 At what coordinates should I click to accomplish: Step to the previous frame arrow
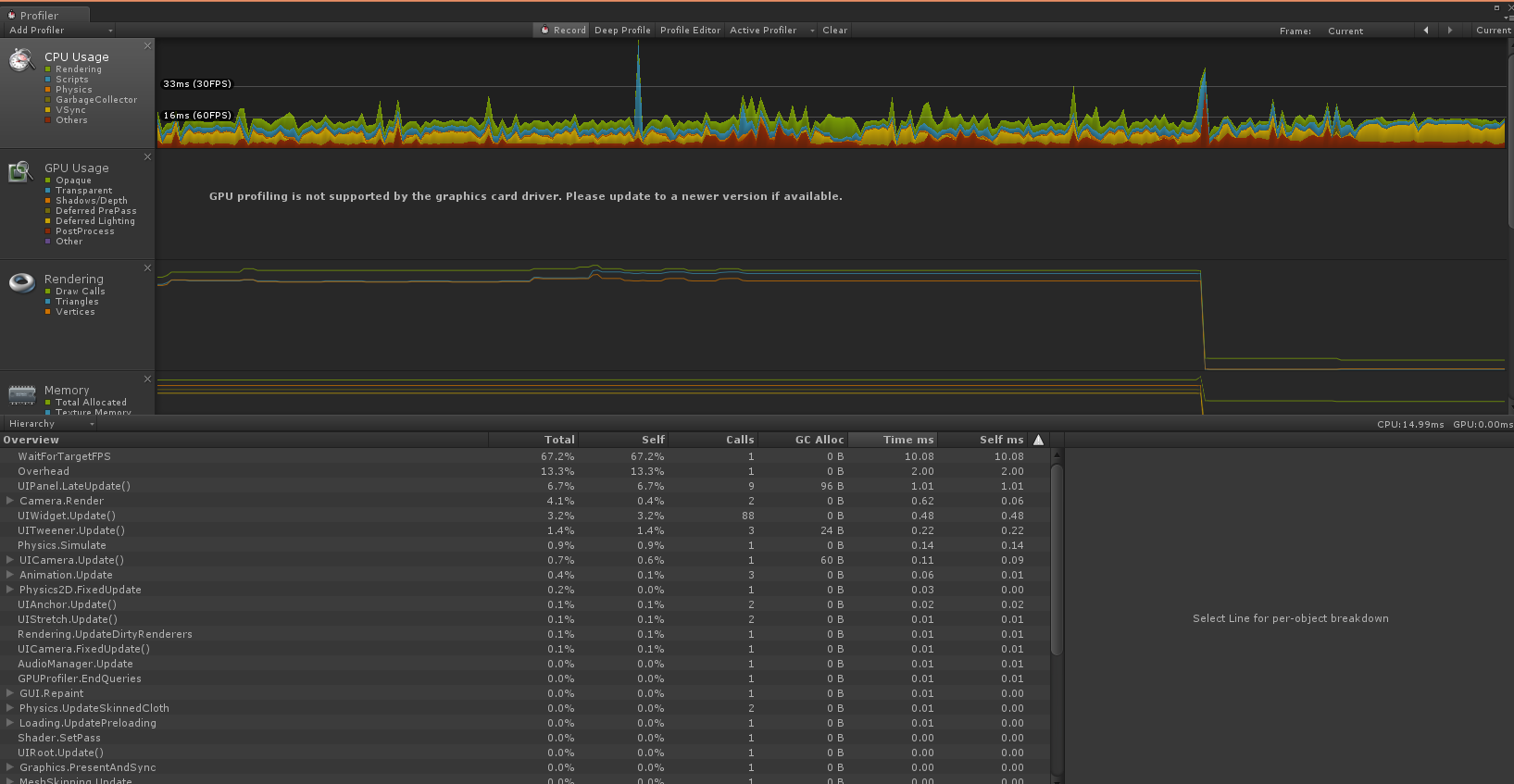pos(1426,31)
